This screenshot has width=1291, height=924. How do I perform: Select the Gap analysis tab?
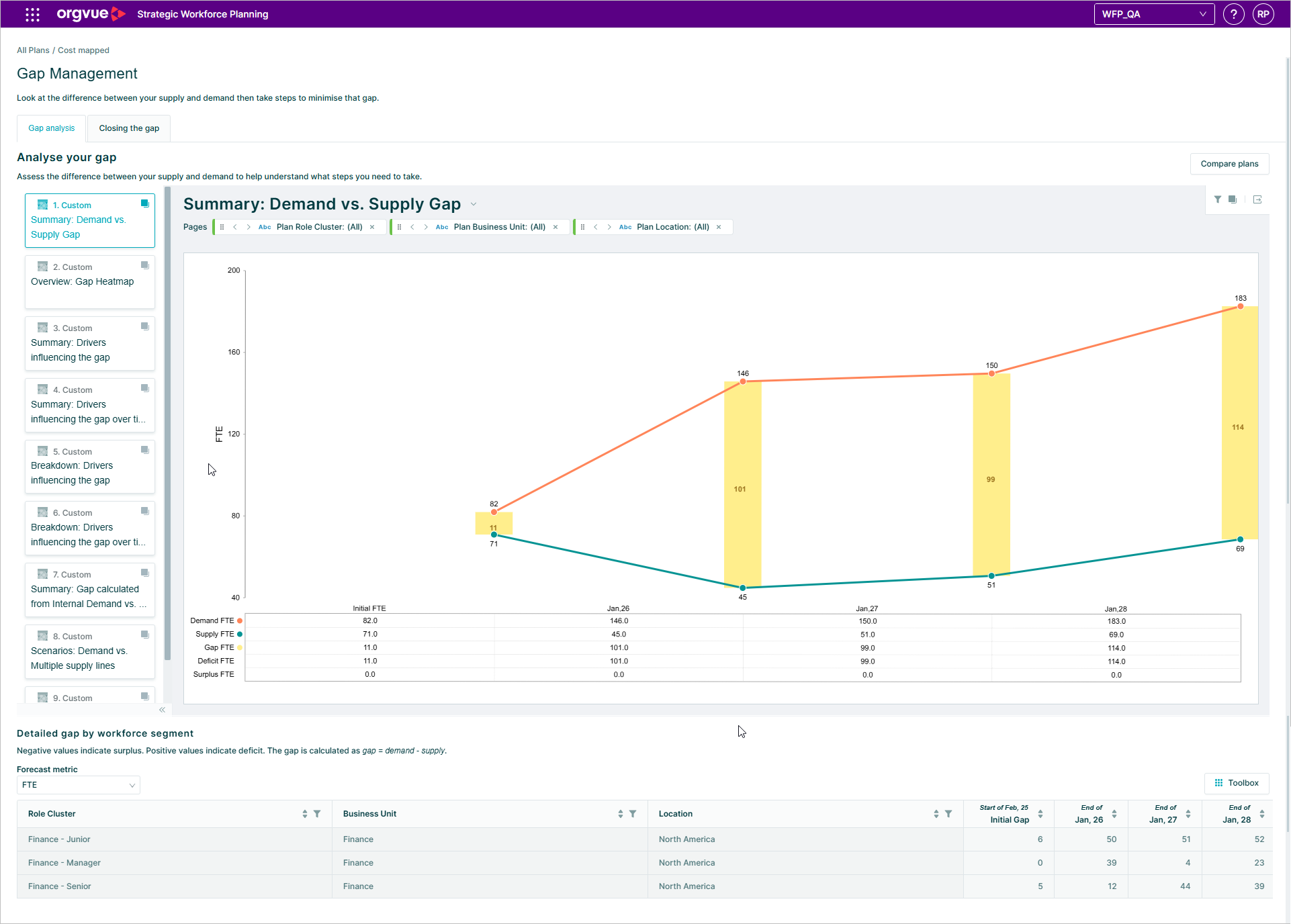tap(52, 128)
